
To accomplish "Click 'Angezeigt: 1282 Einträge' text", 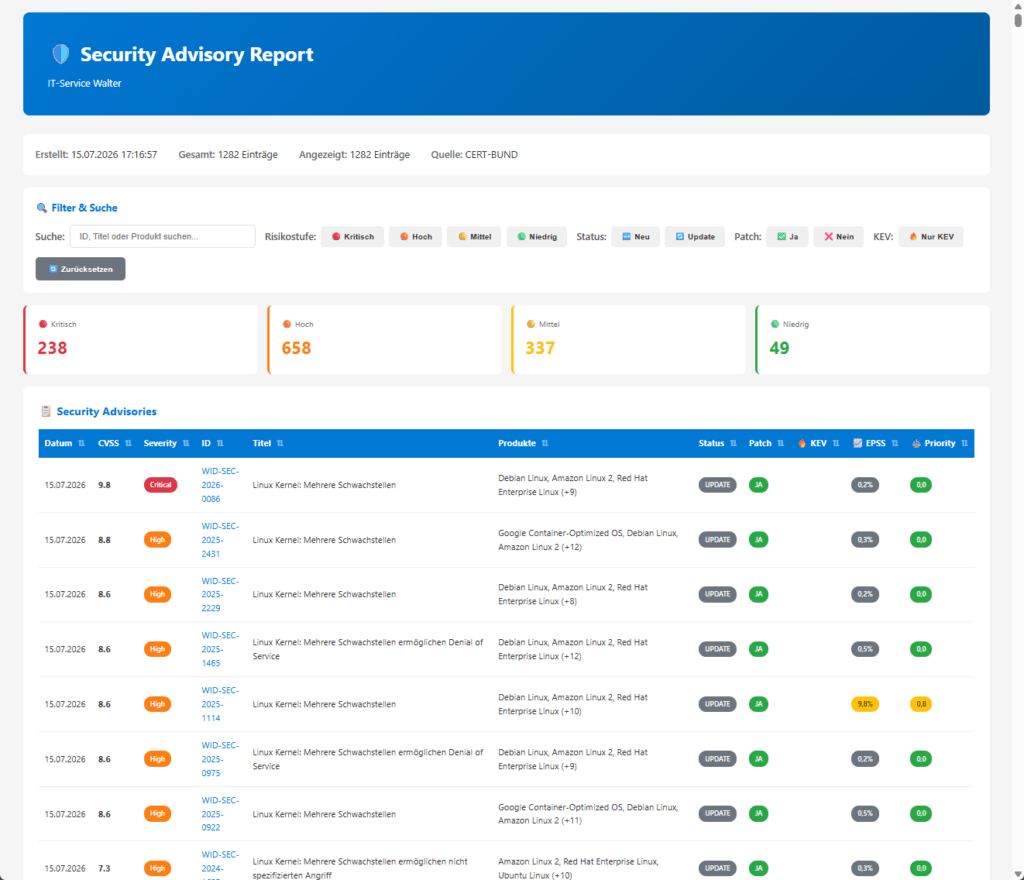I will 354,155.
